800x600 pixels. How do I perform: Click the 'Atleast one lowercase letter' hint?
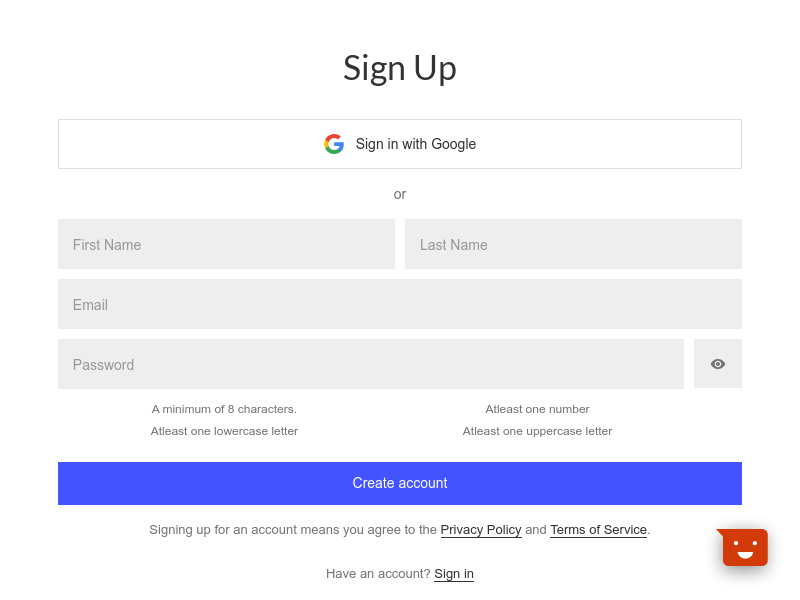click(224, 431)
